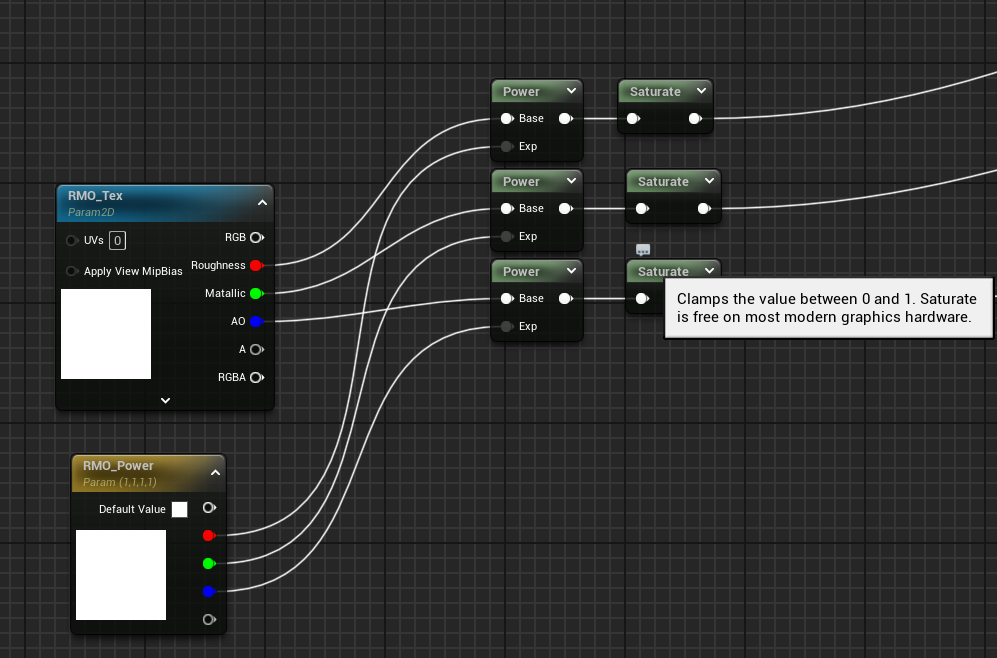Click Base input pin of Matallic-fed Power node
997x658 pixels.
(507, 209)
